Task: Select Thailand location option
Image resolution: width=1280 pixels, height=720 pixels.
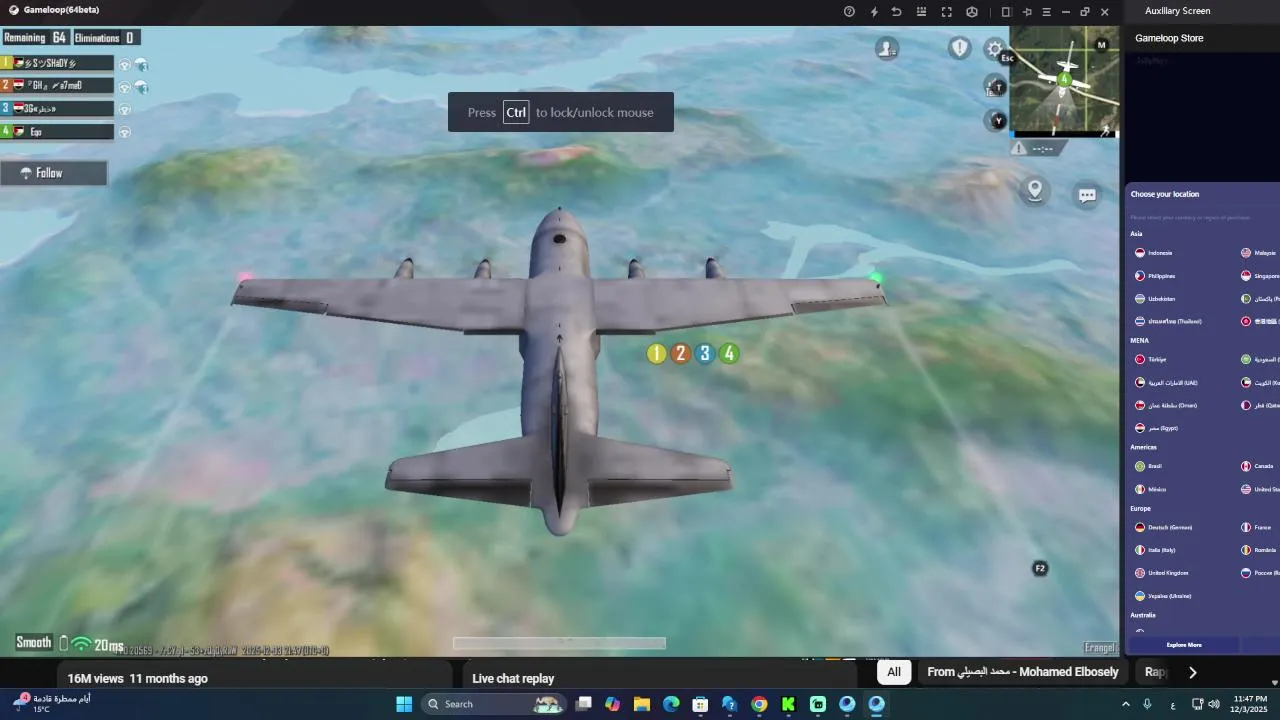Action: (x=1168, y=321)
